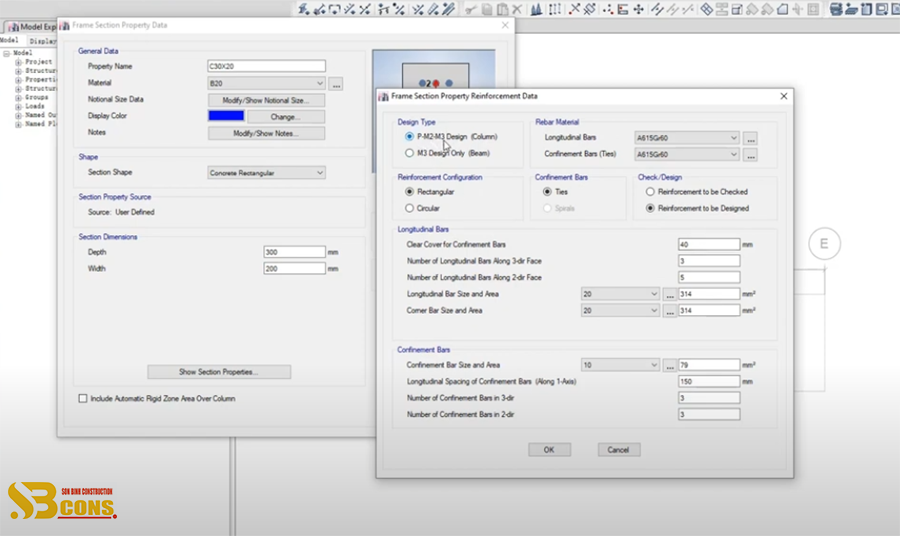900x536 pixels.
Task: Click Modify/Show Notional Size button
Action: 266,100
